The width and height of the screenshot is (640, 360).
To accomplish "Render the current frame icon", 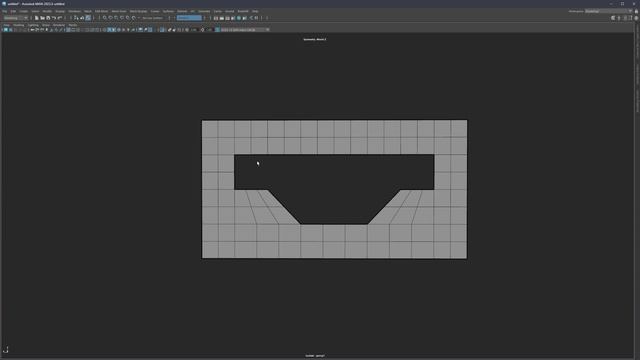I will (222, 18).
